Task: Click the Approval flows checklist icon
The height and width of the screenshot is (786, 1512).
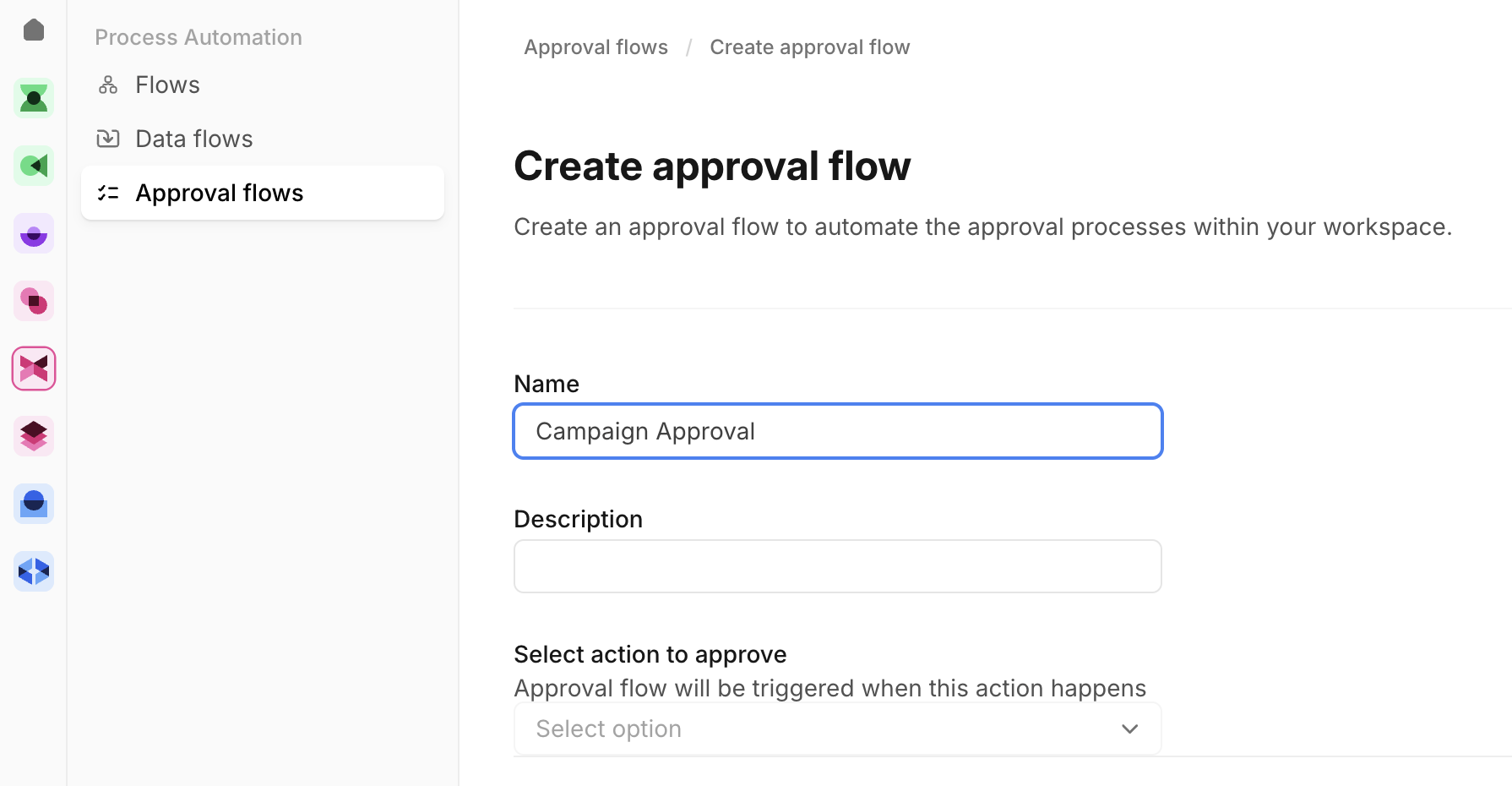Action: tap(108, 193)
